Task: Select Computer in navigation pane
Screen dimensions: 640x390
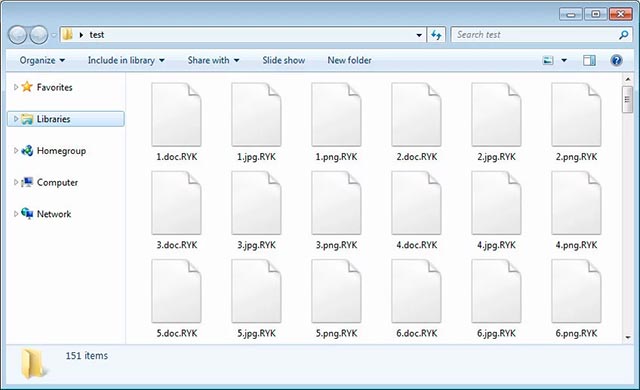Action: coord(57,182)
